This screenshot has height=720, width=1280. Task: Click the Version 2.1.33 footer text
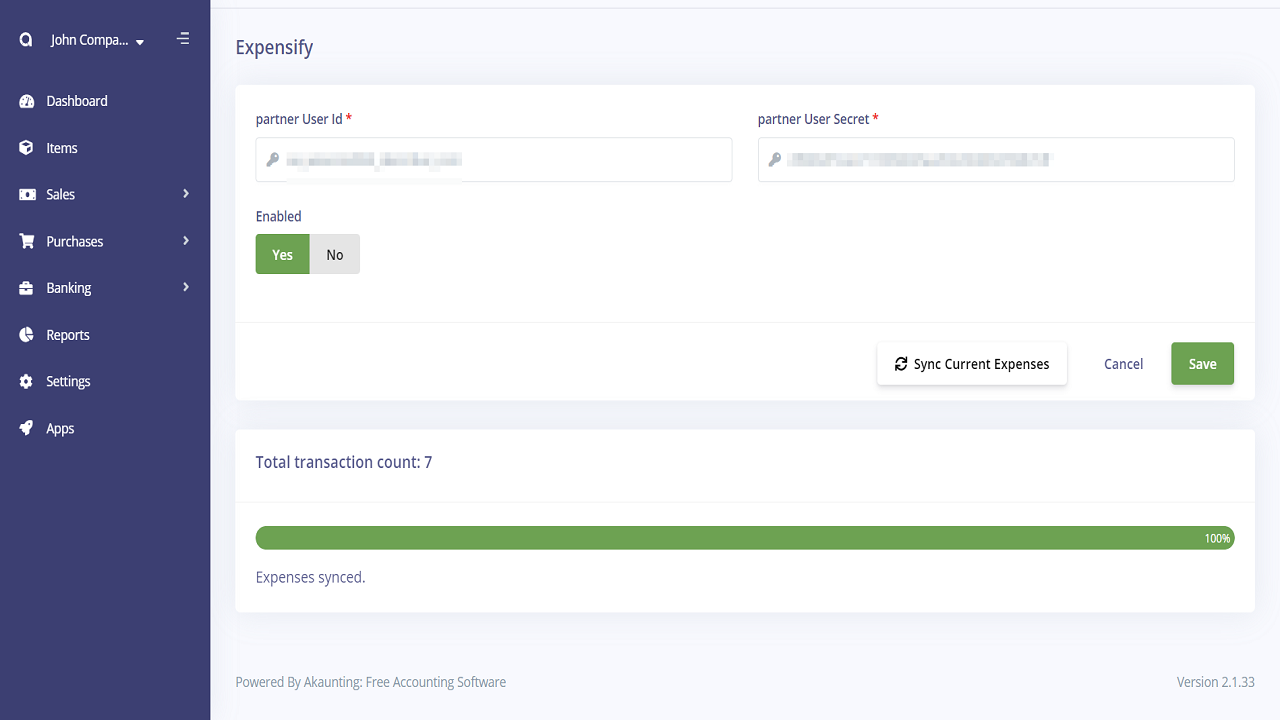[x=1216, y=682]
